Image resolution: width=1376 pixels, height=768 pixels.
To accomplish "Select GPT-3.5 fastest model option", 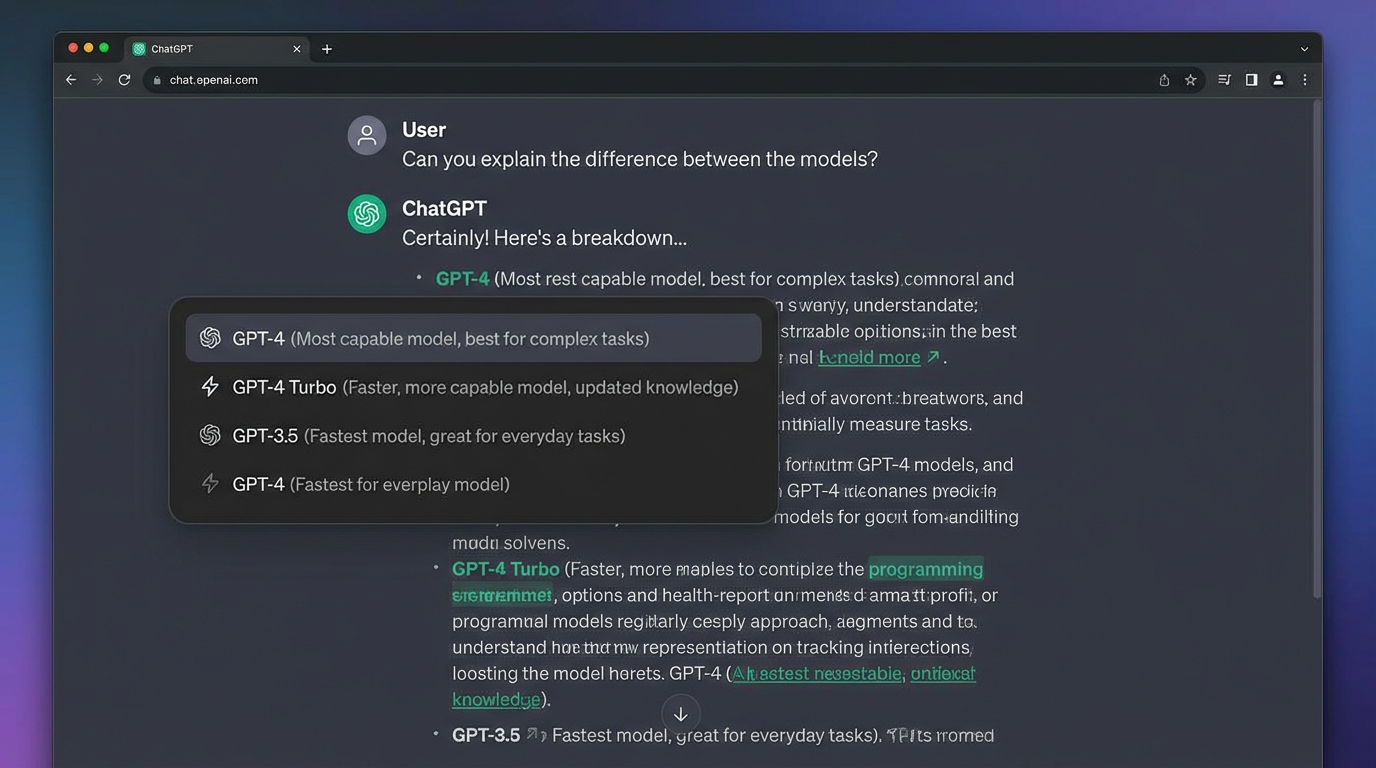I will click(428, 436).
